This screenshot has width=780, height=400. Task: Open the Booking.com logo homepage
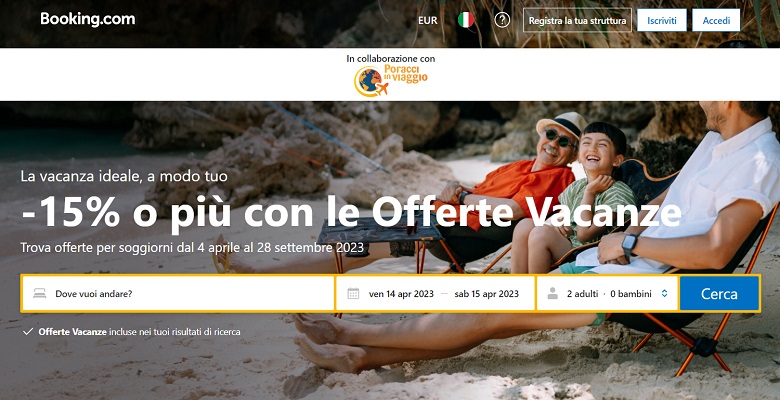point(88,19)
